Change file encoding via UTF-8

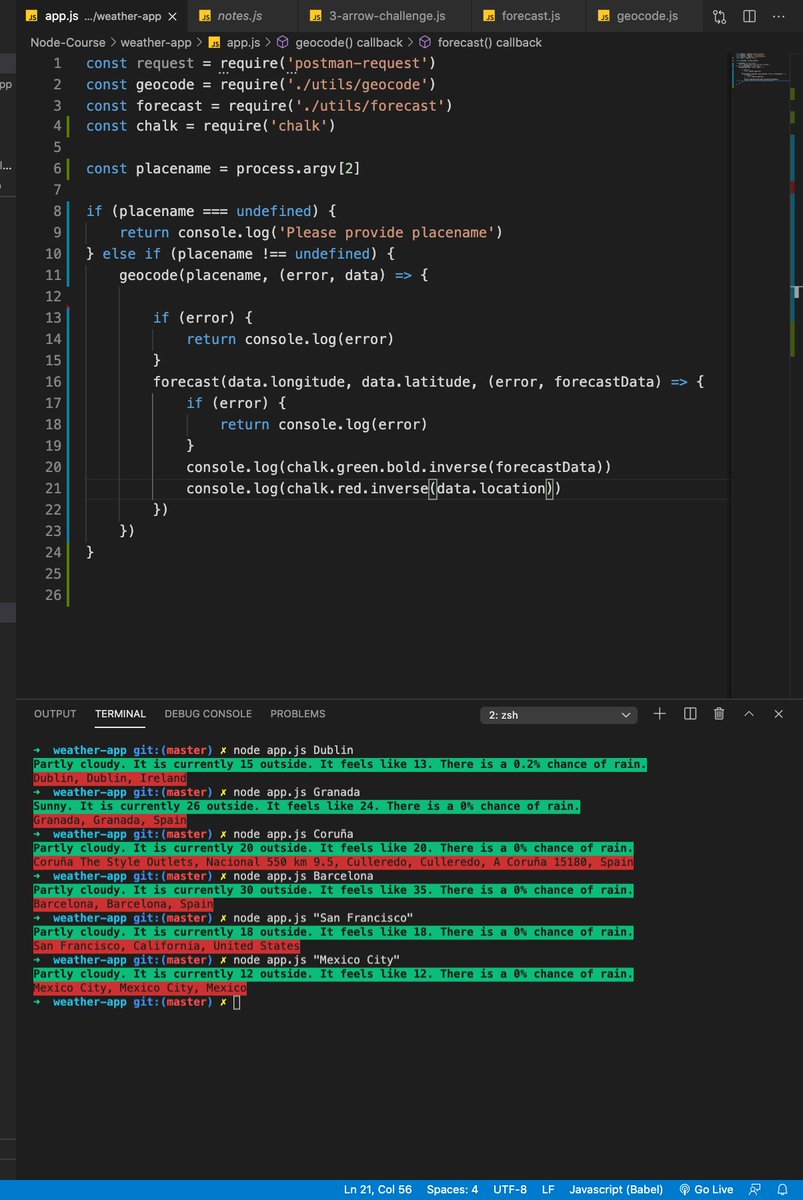click(510, 1189)
